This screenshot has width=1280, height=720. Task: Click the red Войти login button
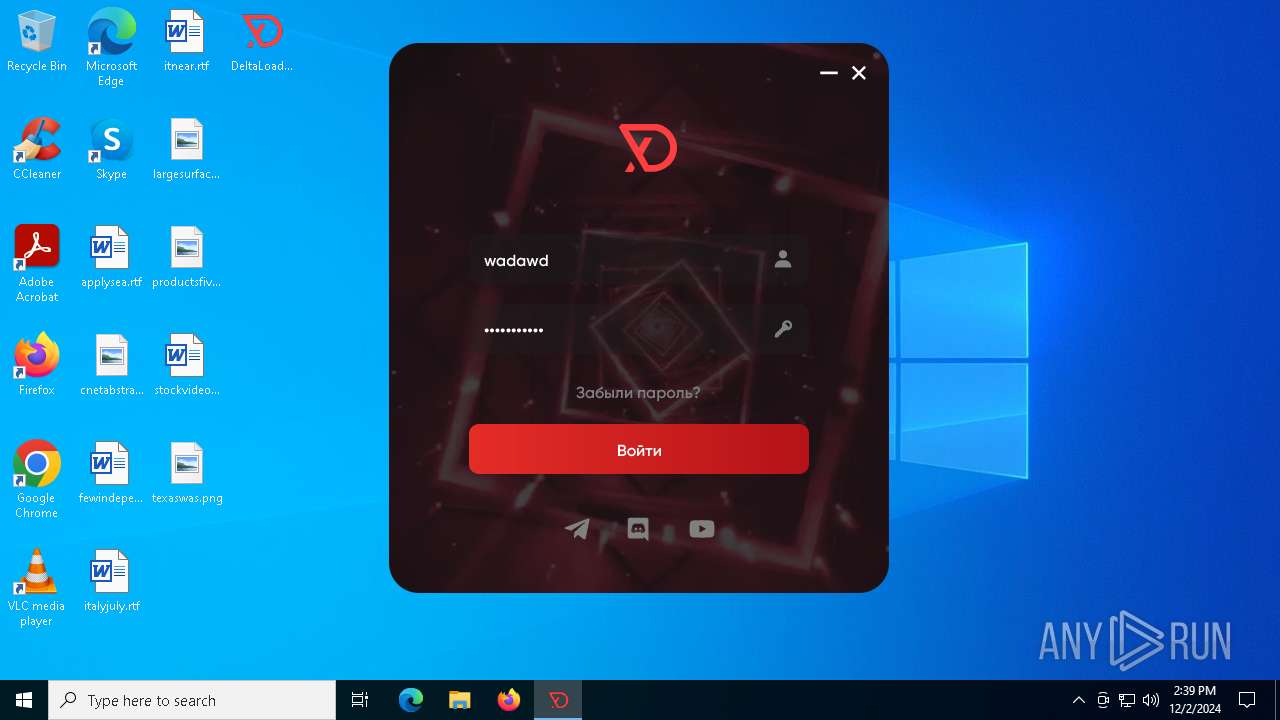[639, 450]
